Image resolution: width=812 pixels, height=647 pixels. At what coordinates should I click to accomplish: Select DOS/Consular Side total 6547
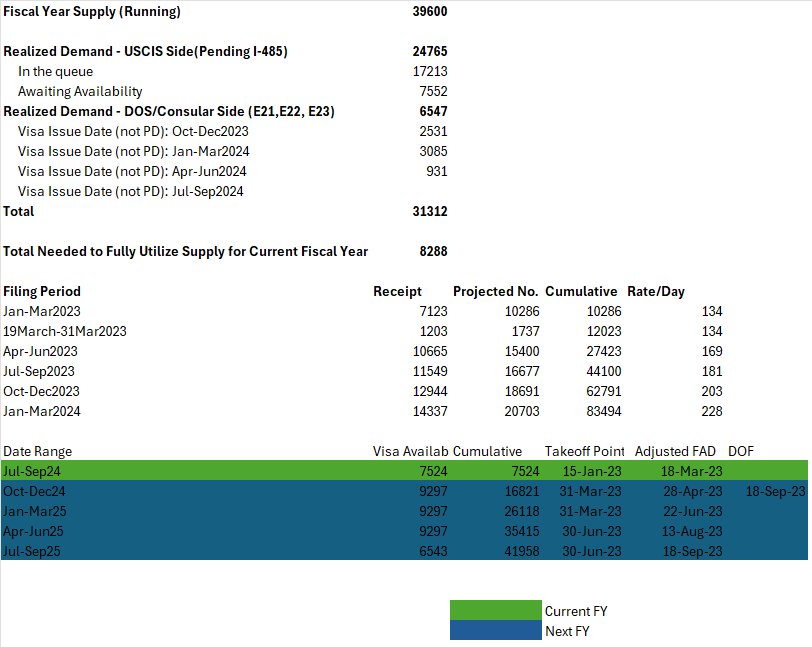pyautogui.click(x=433, y=111)
